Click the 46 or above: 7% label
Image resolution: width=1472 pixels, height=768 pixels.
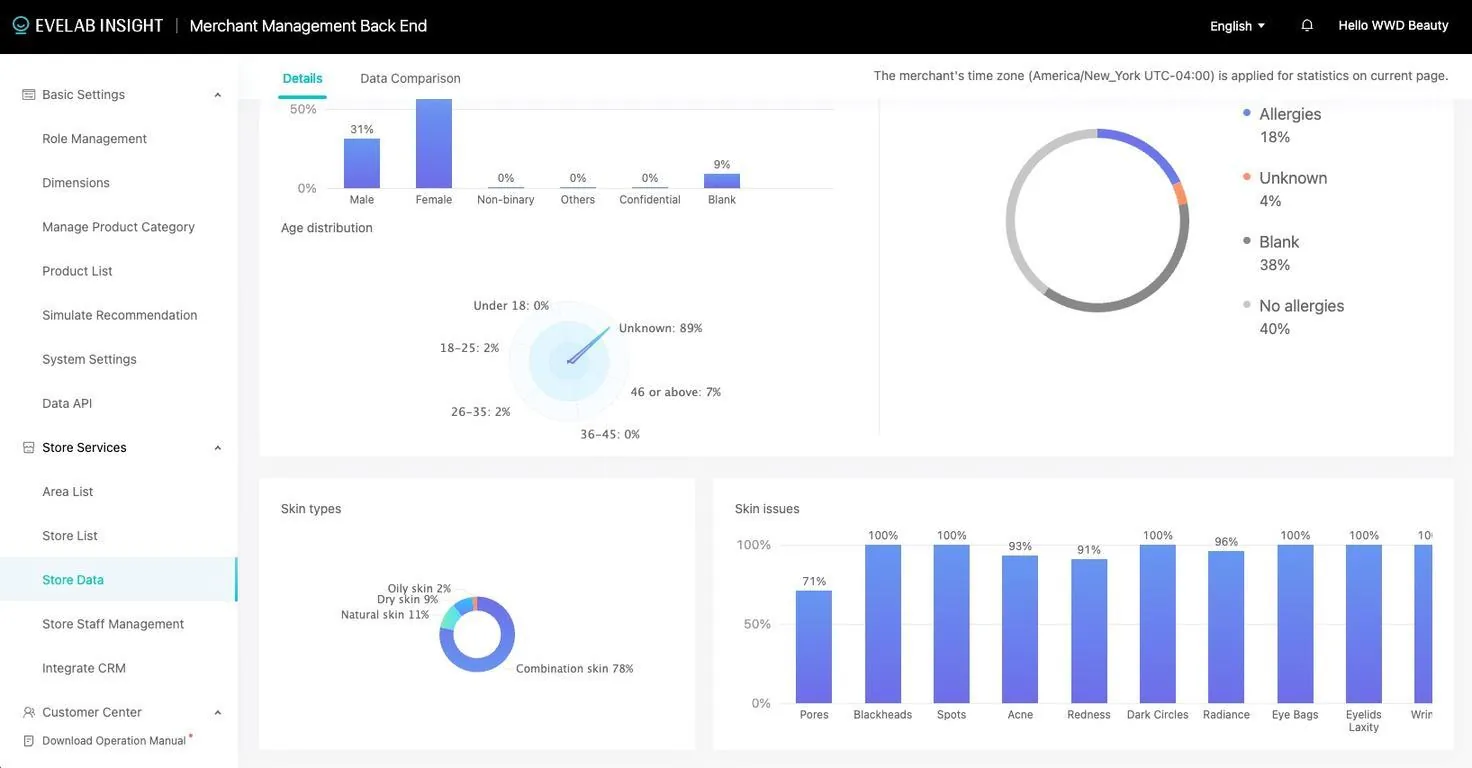coord(676,392)
